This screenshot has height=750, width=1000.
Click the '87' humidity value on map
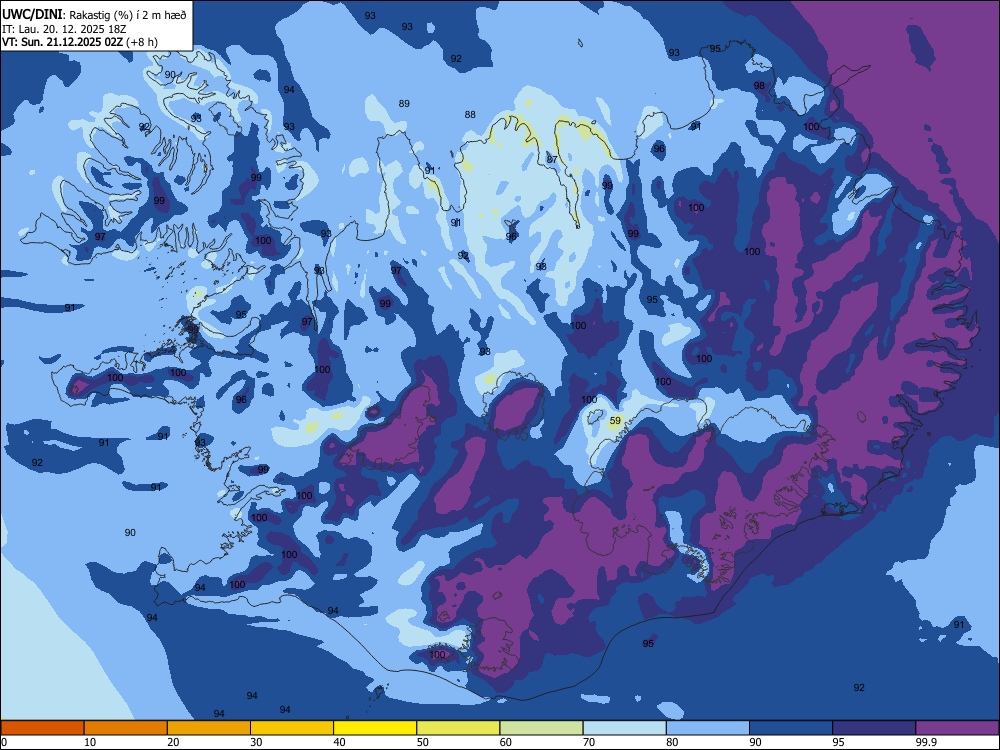pyautogui.click(x=552, y=159)
